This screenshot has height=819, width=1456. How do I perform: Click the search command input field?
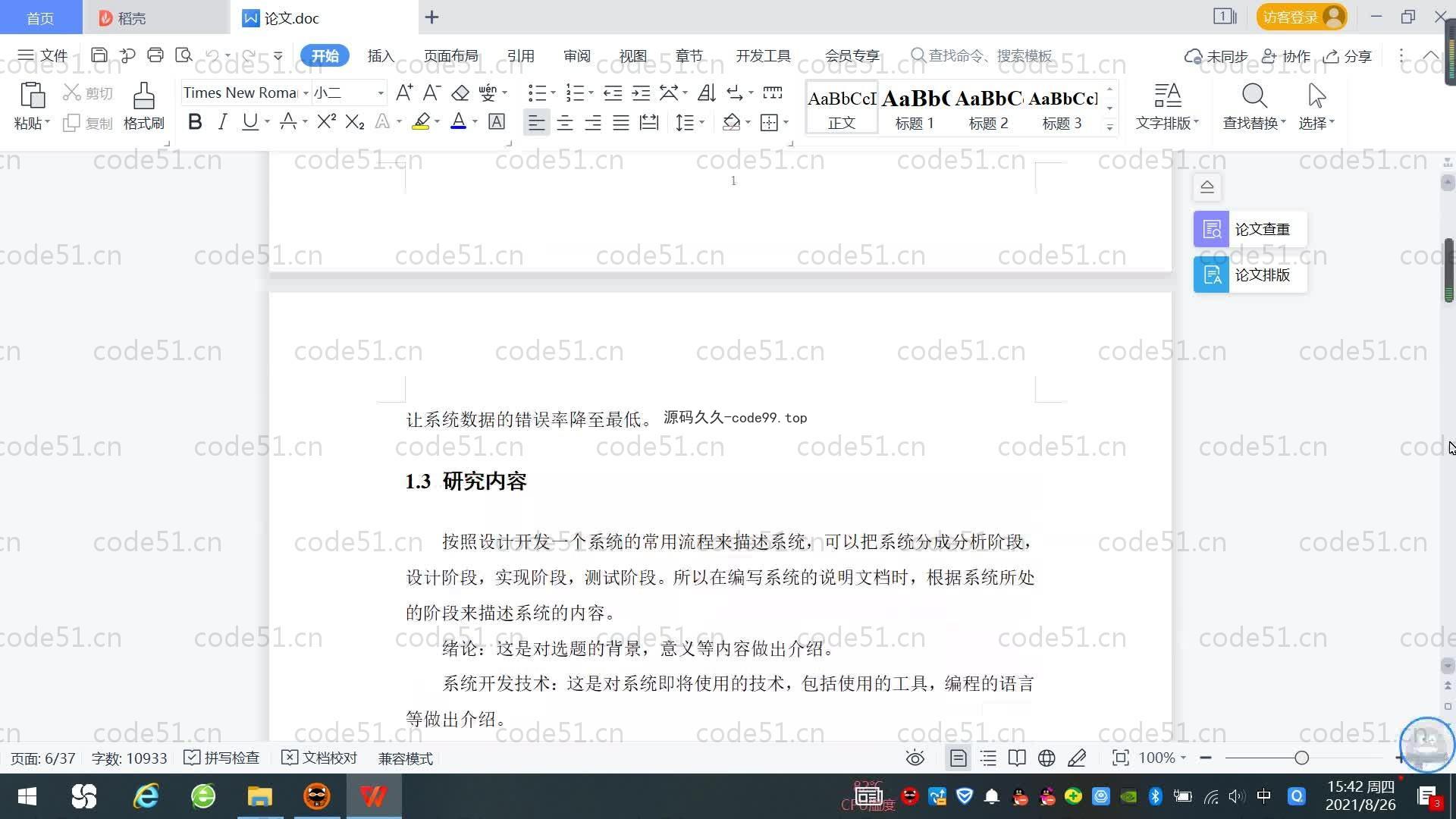[x=983, y=55]
